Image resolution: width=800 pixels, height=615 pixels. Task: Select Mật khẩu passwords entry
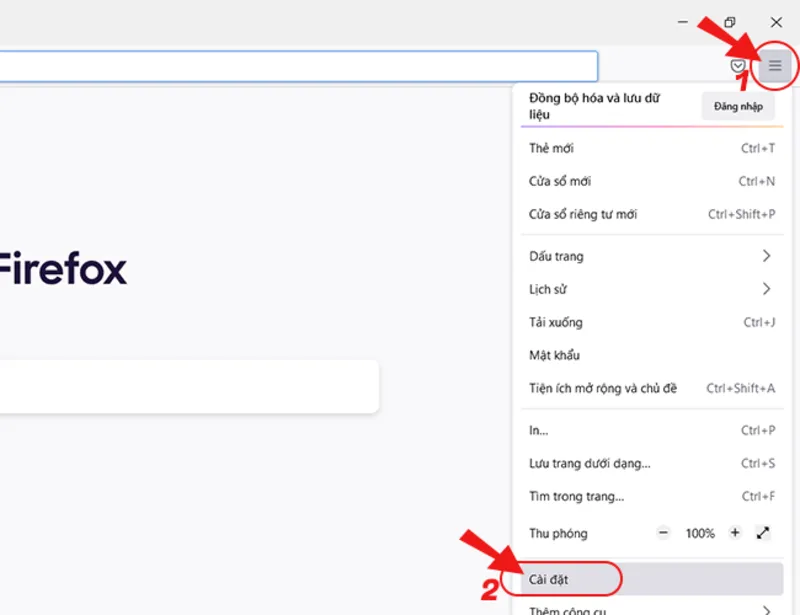652,355
